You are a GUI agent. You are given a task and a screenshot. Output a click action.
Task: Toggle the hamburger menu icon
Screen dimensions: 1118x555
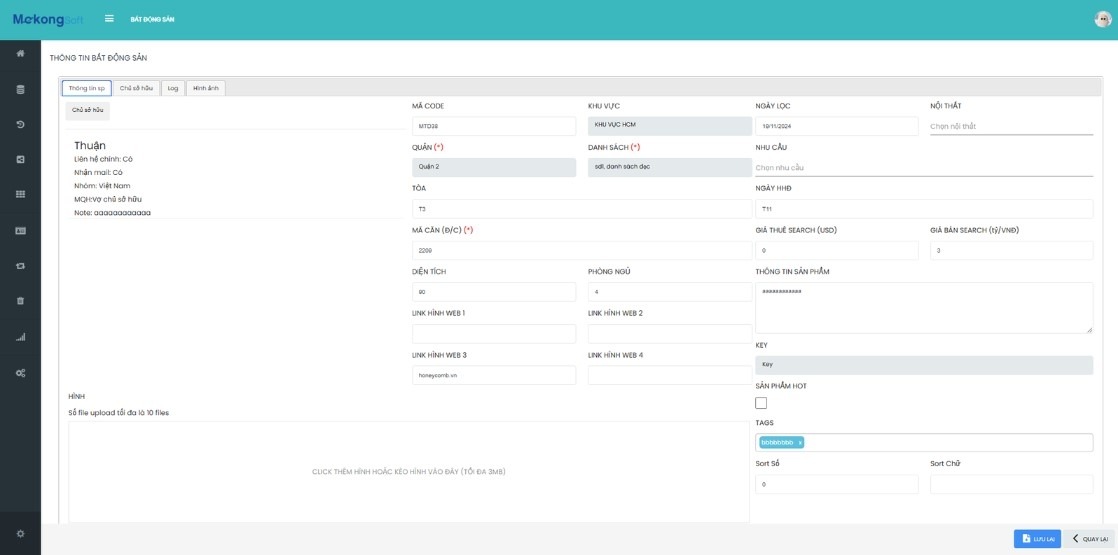point(109,19)
